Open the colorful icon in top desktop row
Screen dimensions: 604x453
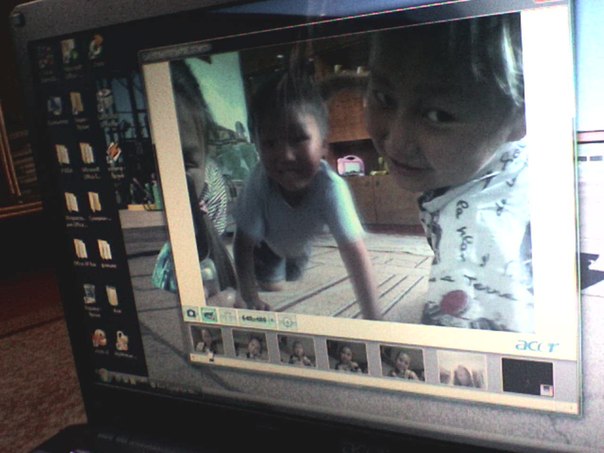[x=95, y=45]
